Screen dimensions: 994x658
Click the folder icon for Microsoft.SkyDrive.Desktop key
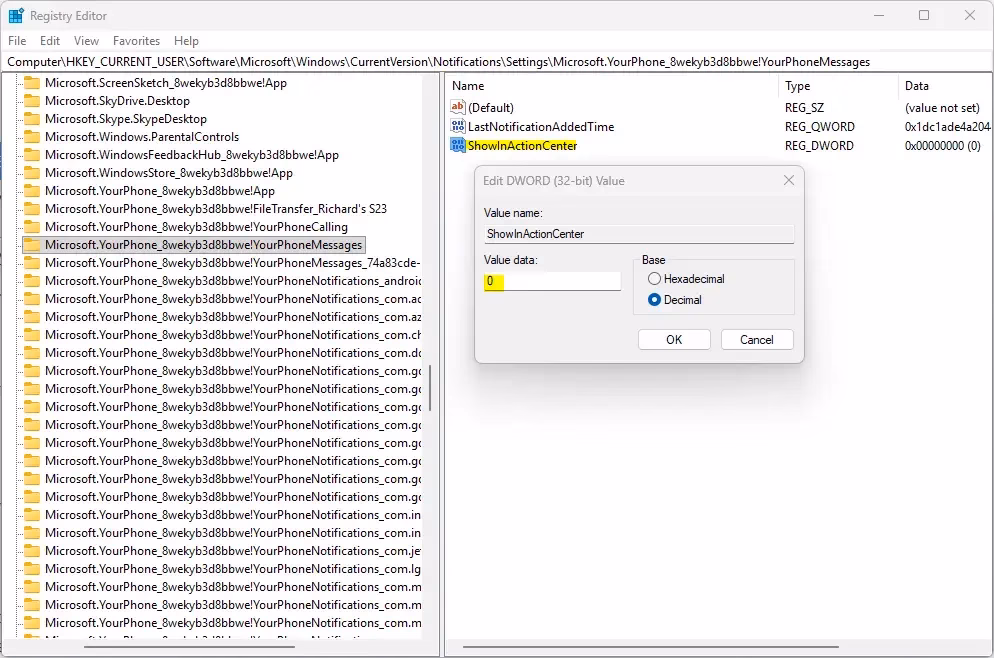[33, 99]
